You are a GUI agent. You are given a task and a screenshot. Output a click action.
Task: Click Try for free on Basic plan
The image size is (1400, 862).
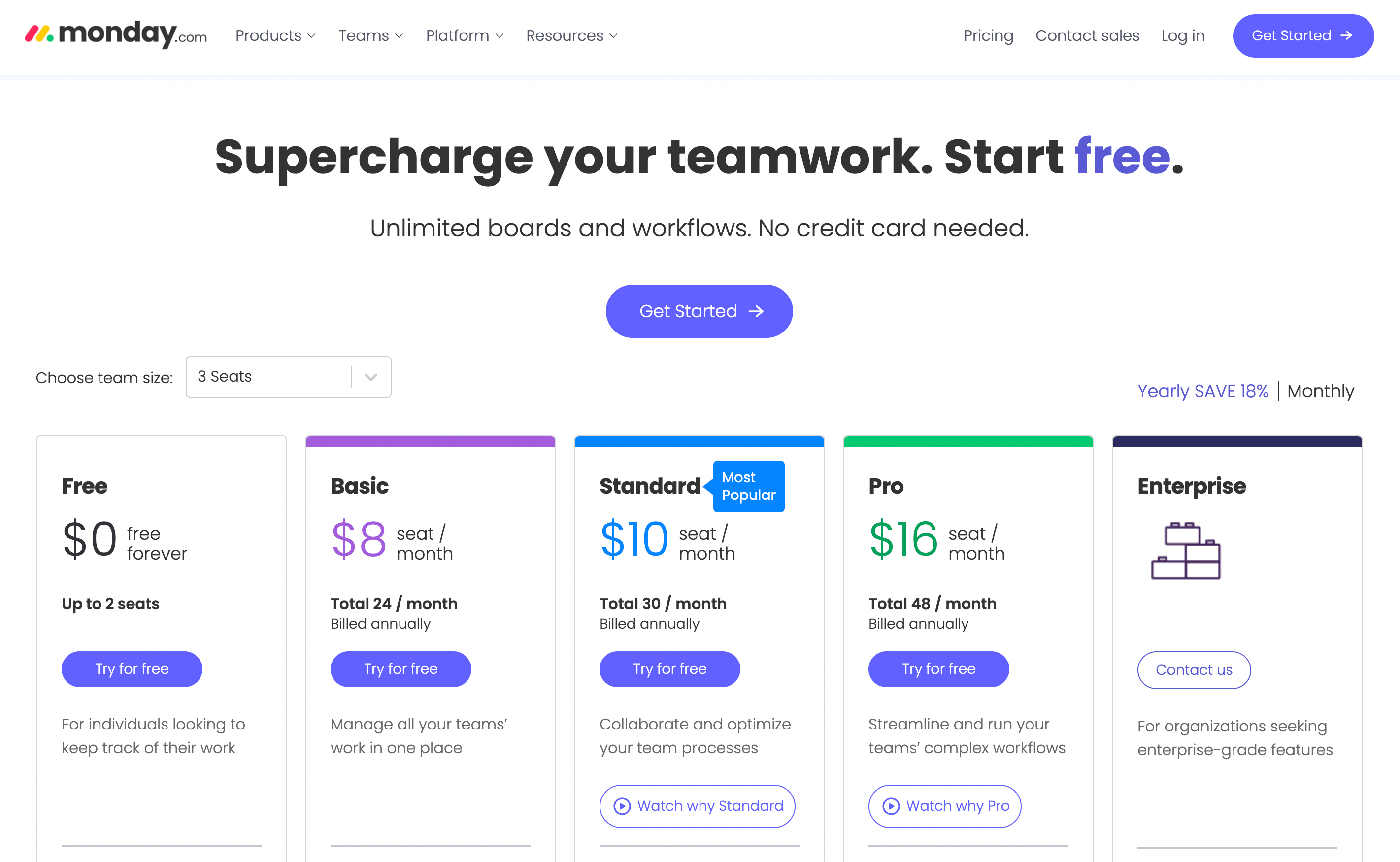(x=400, y=668)
